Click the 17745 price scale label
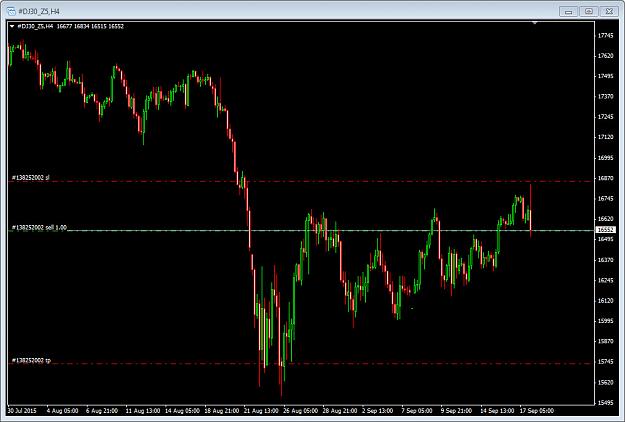Image resolution: width=625 pixels, height=422 pixels. (605, 35)
